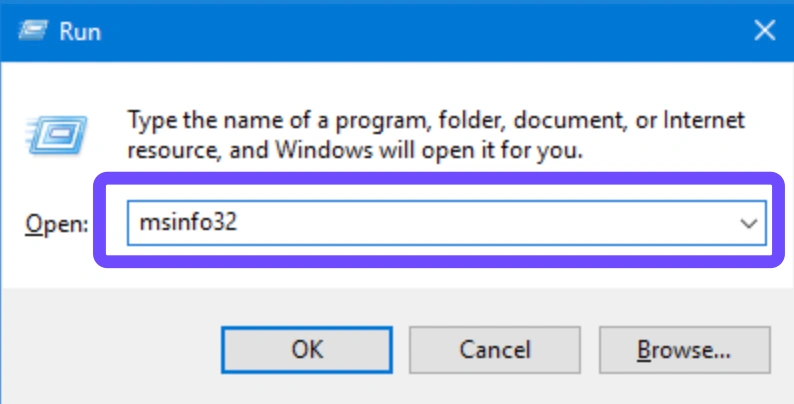This screenshot has width=794, height=404.
Task: Click the dialog description text
Action: [436, 136]
